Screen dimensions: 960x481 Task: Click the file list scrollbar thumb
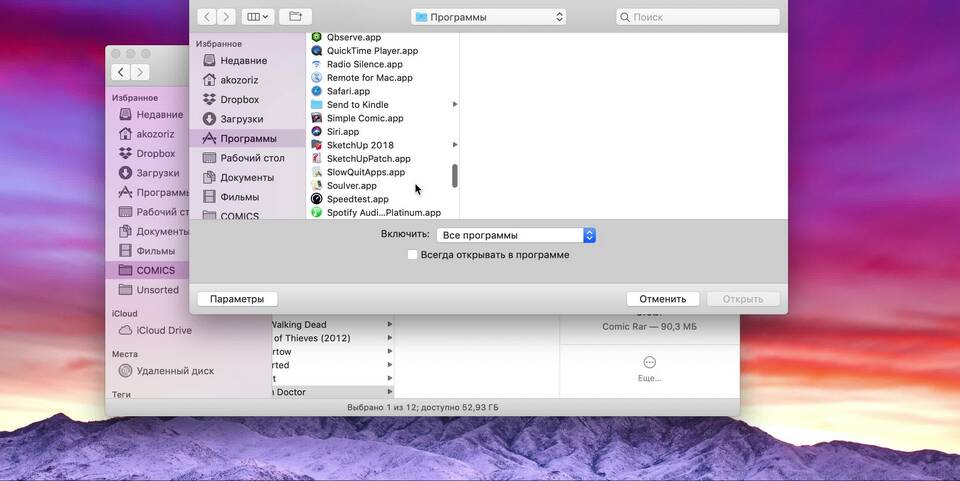(455, 176)
